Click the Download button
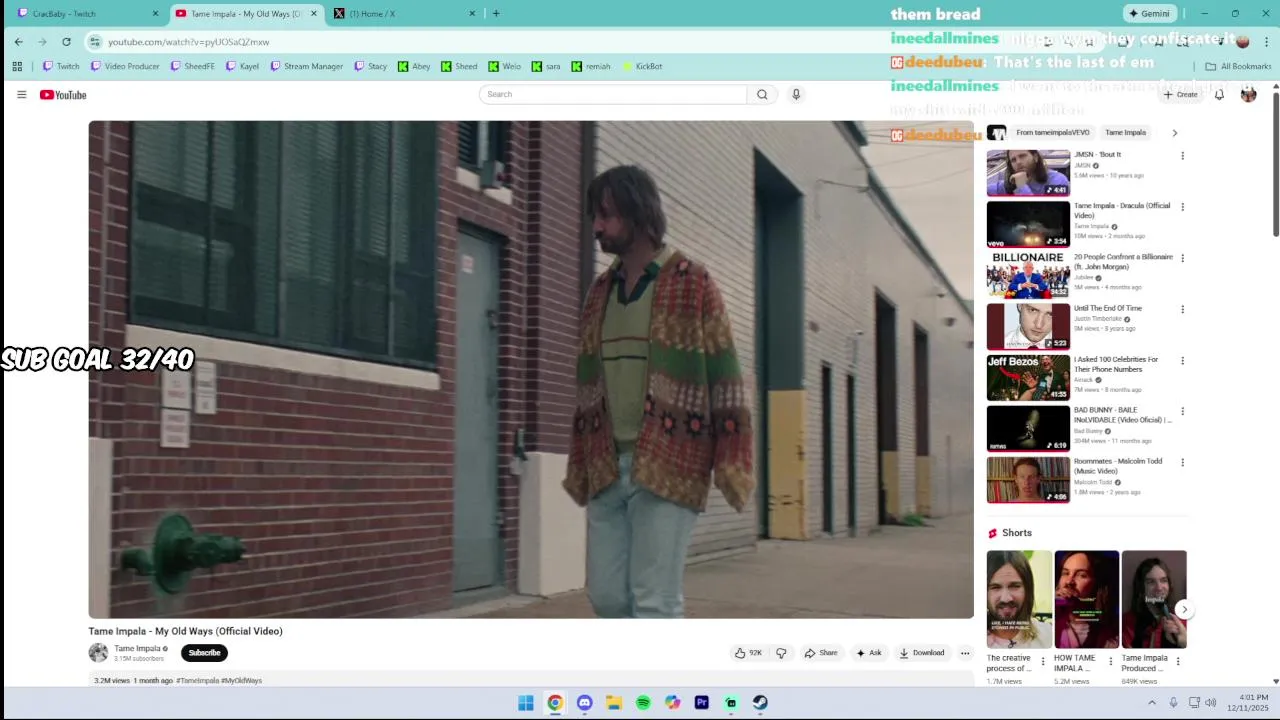Image resolution: width=1280 pixels, height=720 pixels. click(922, 653)
